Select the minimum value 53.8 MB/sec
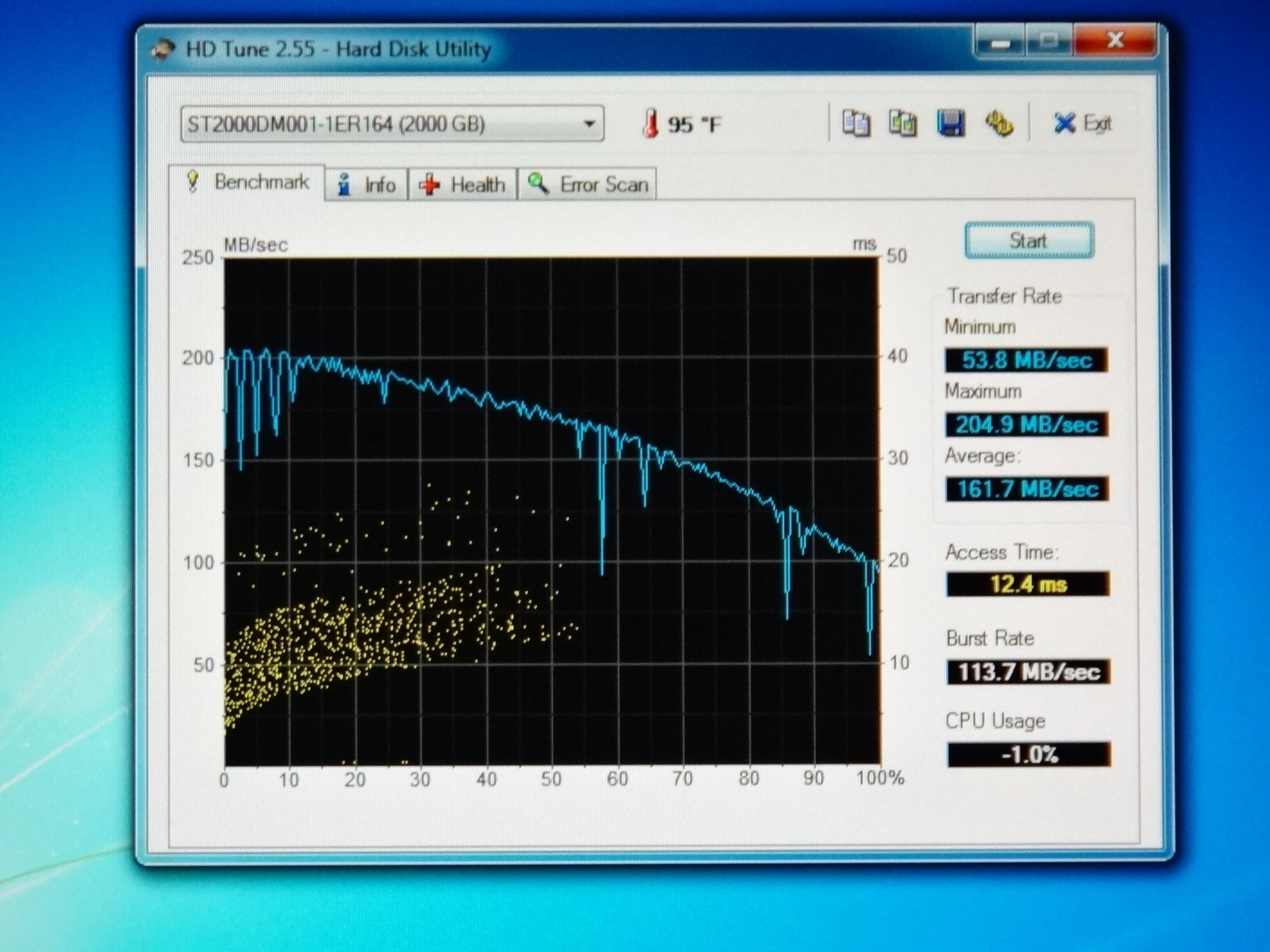 [x=1026, y=360]
